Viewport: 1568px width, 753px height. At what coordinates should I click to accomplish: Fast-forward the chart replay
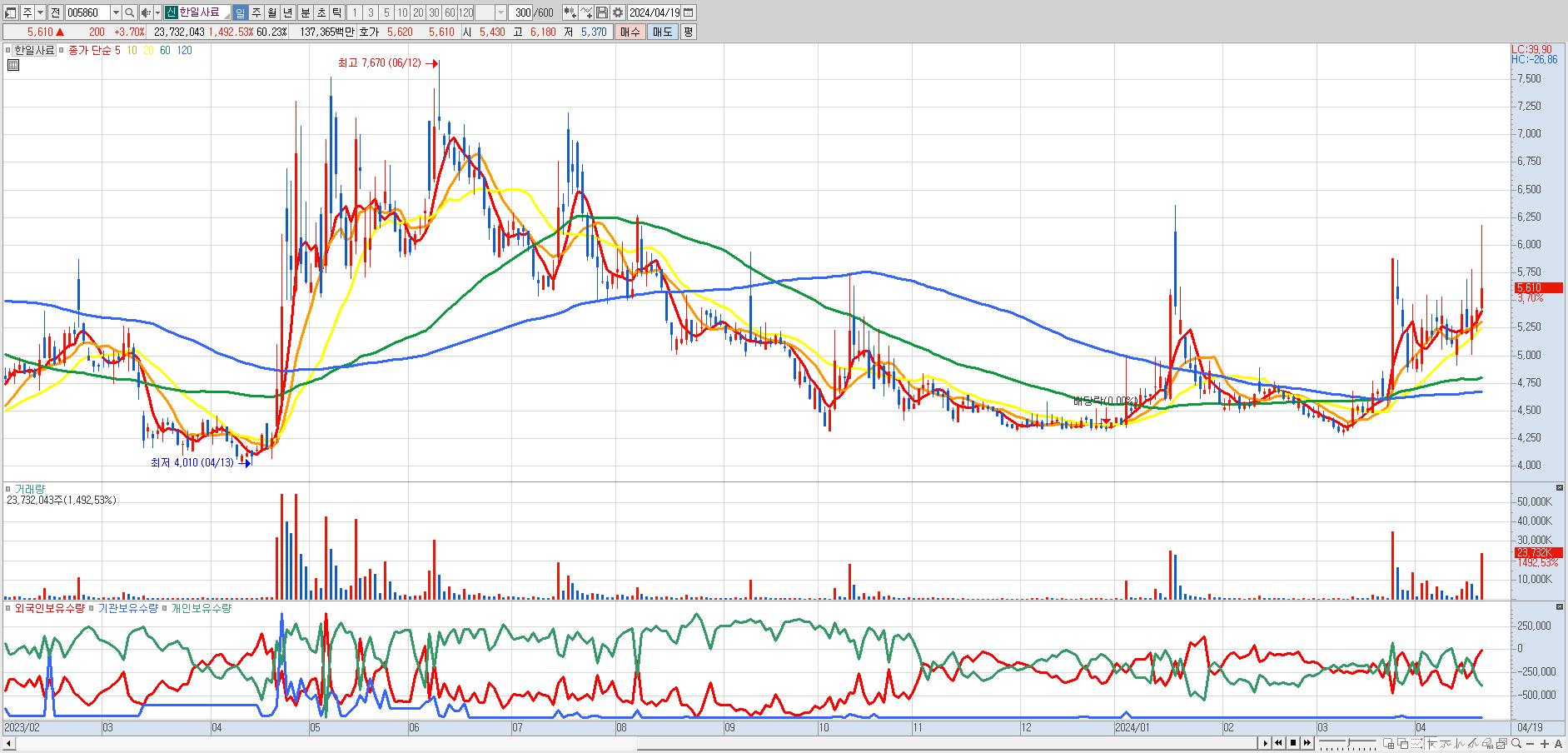pyautogui.click(x=1306, y=743)
